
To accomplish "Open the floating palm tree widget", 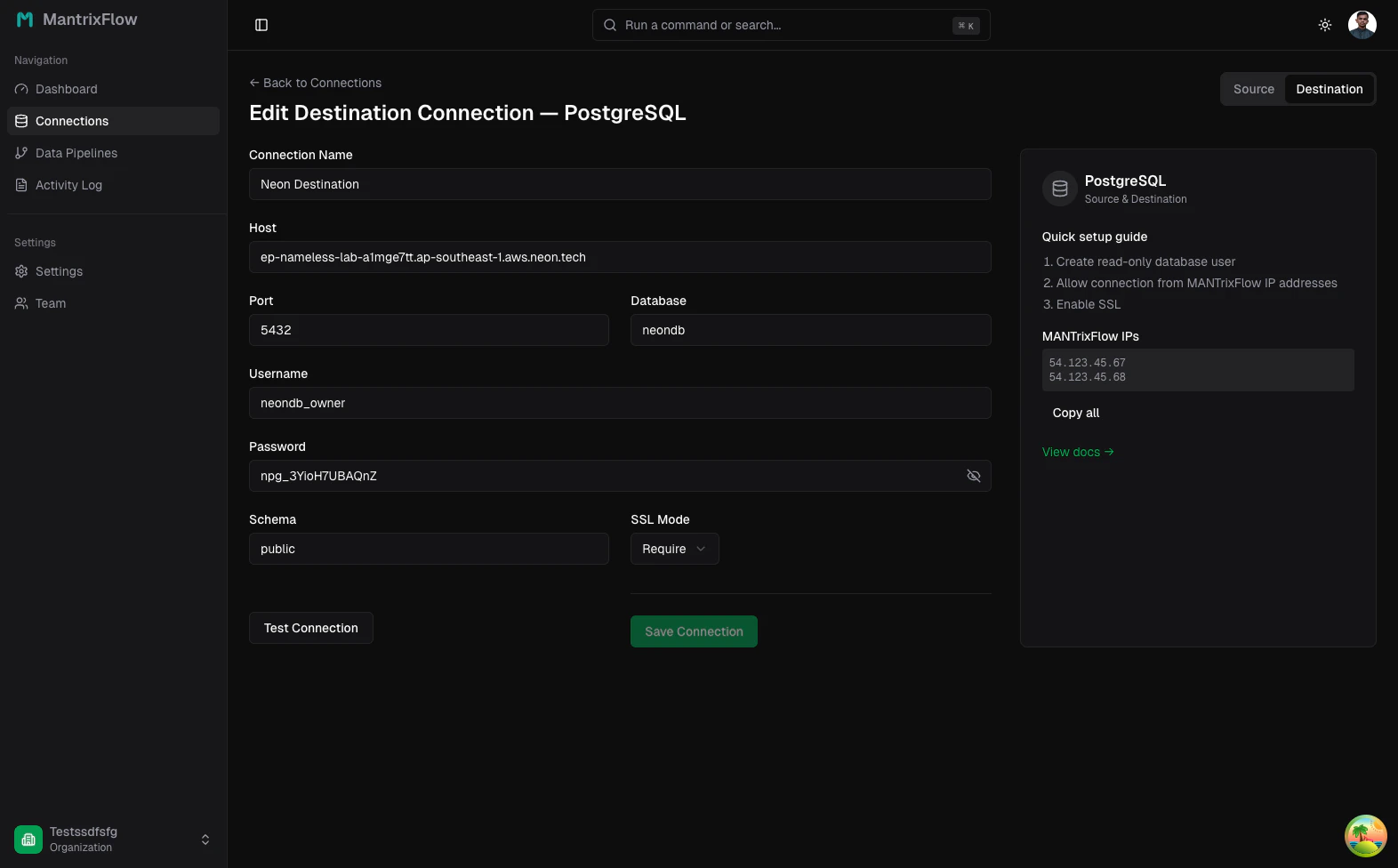I will click(1366, 836).
